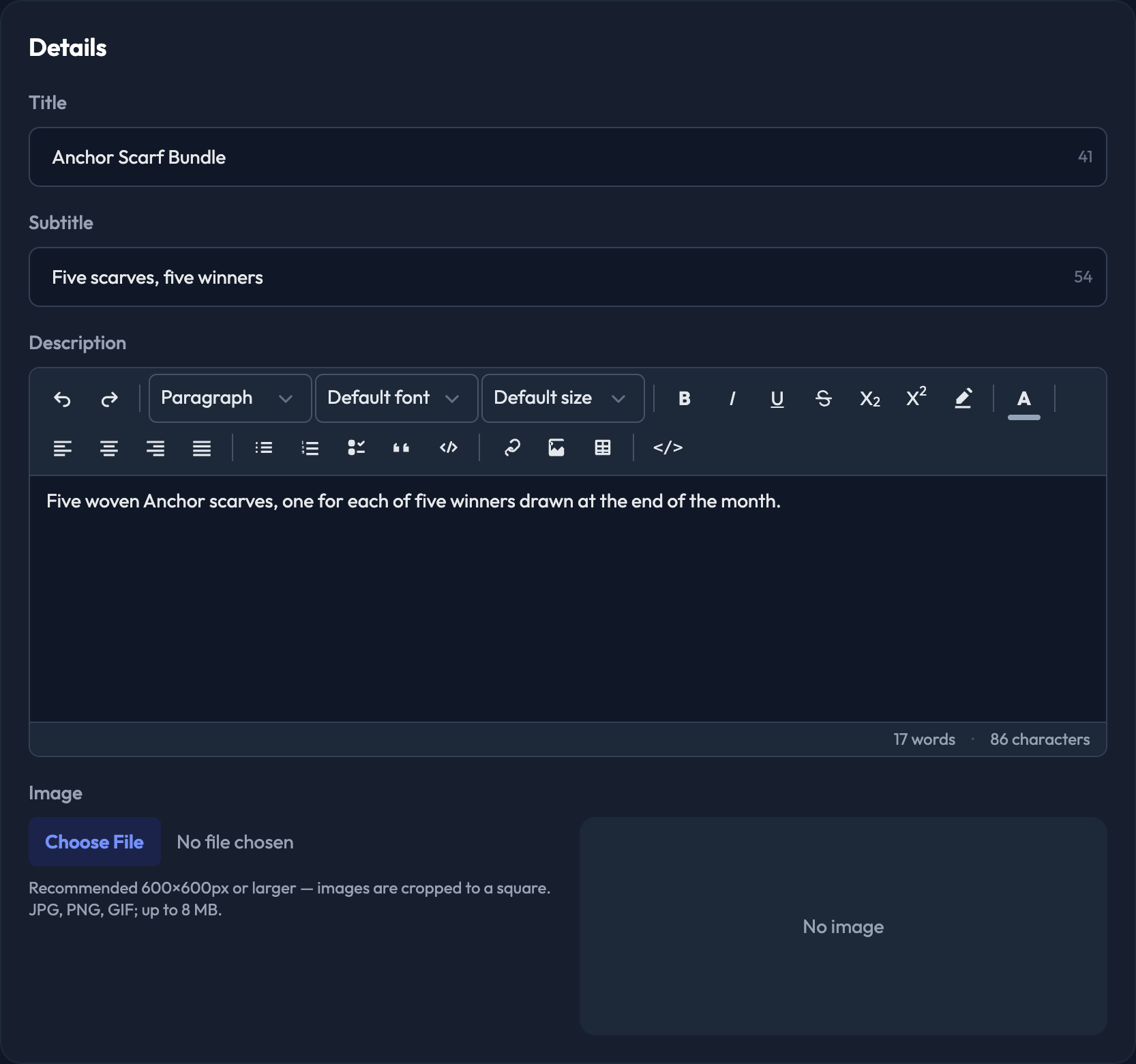Click the No image preview placeholder
The image size is (1136, 1064).
point(843,926)
